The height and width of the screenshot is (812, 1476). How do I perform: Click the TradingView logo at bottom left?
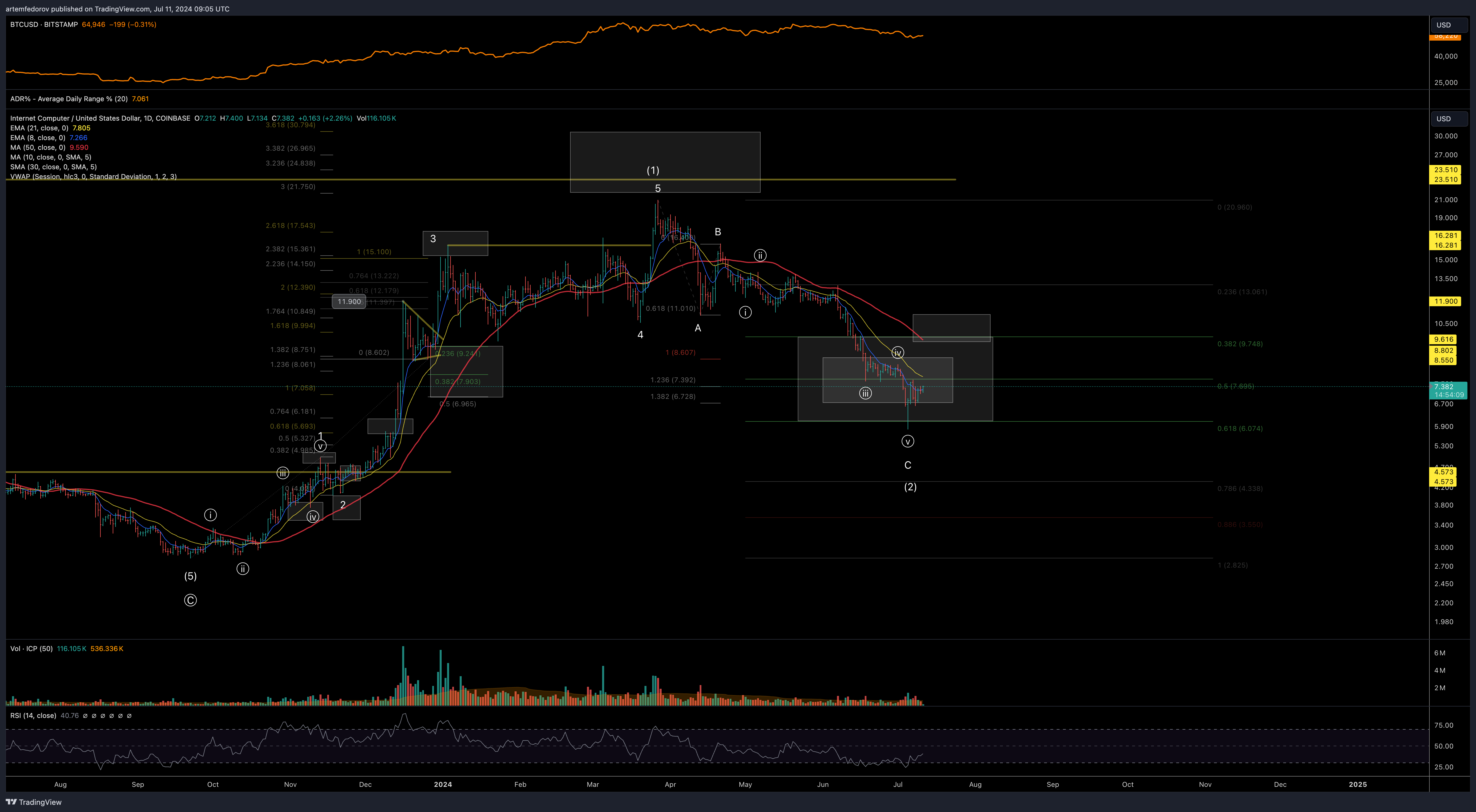[x=33, y=802]
